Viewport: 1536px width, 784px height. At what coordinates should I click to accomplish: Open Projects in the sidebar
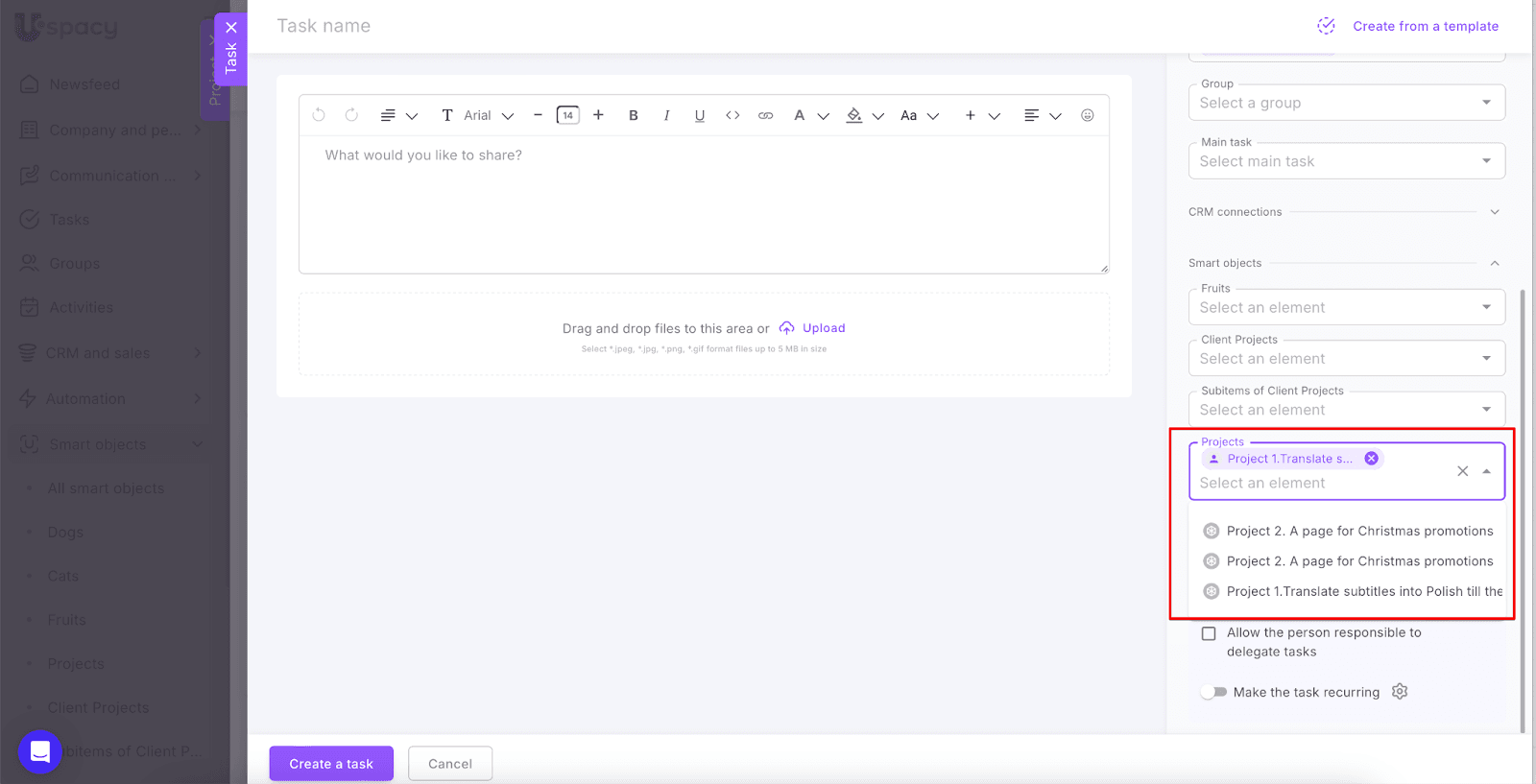point(76,664)
